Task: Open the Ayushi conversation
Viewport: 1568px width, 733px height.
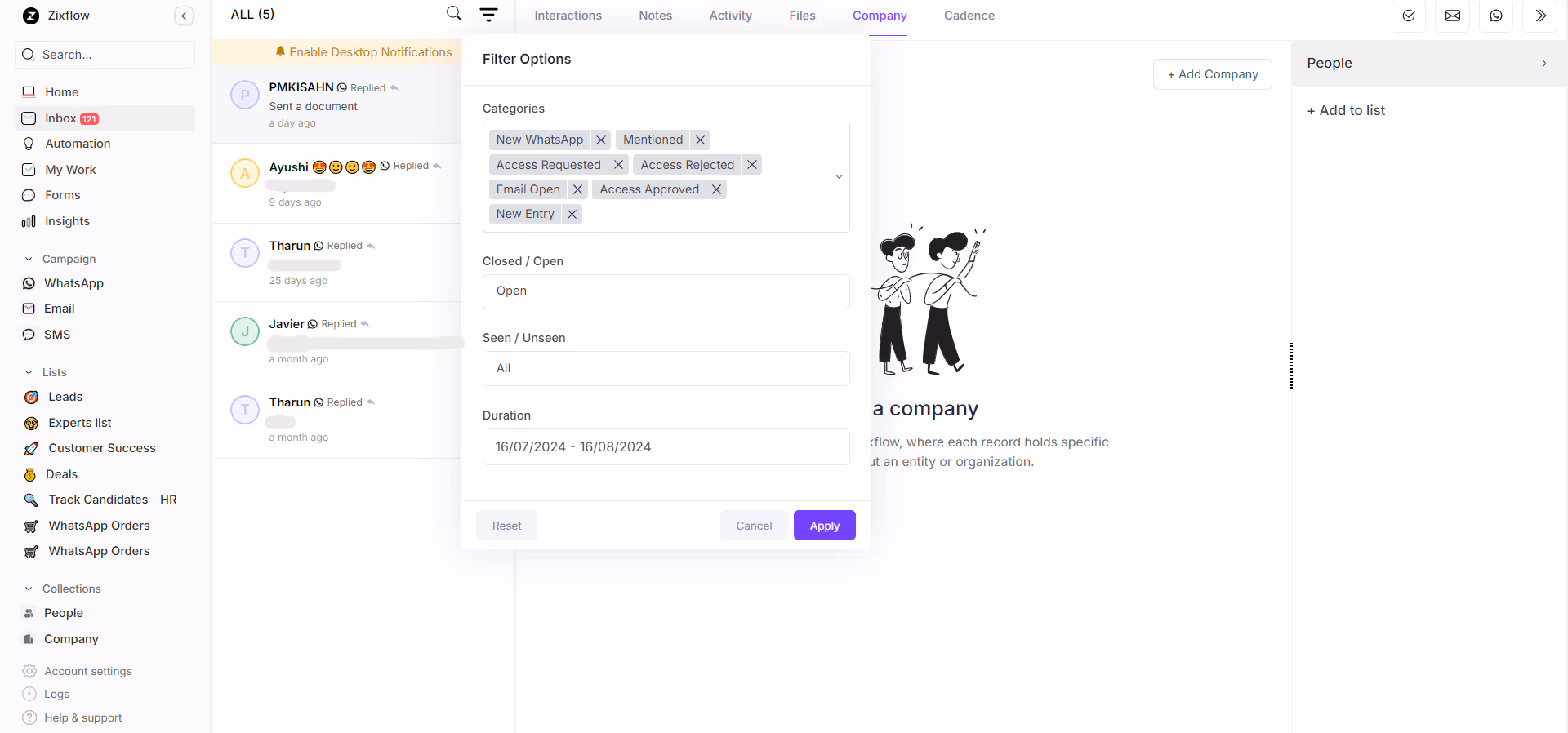Action: (336, 184)
